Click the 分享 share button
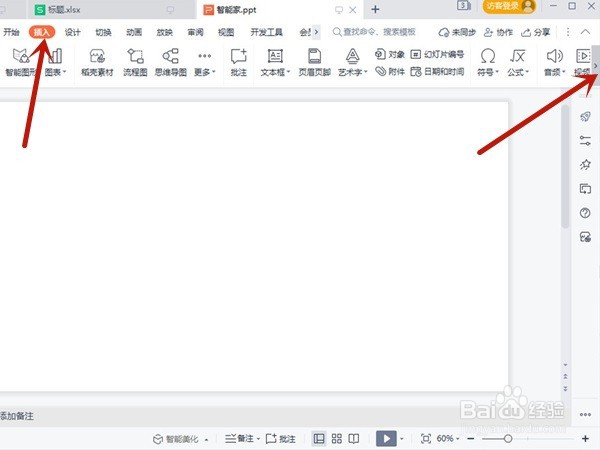Image resolution: width=600 pixels, height=450 pixels. point(536,32)
